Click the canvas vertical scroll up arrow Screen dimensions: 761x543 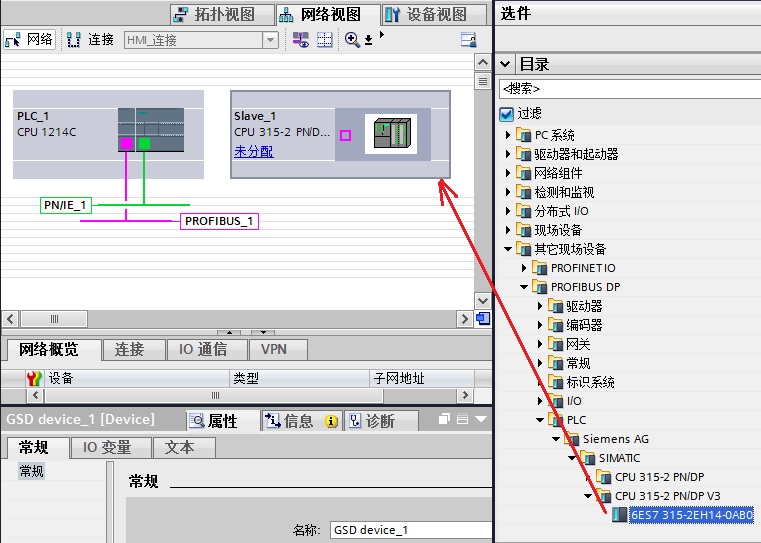pos(482,62)
